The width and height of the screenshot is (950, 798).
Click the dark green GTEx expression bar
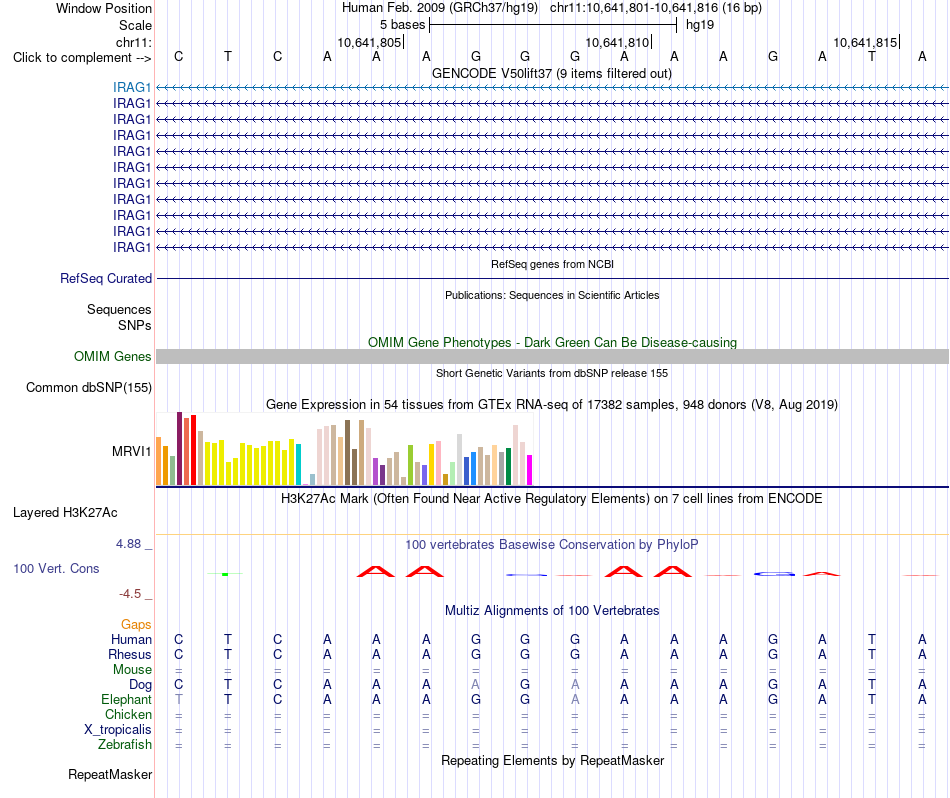tap(508, 467)
